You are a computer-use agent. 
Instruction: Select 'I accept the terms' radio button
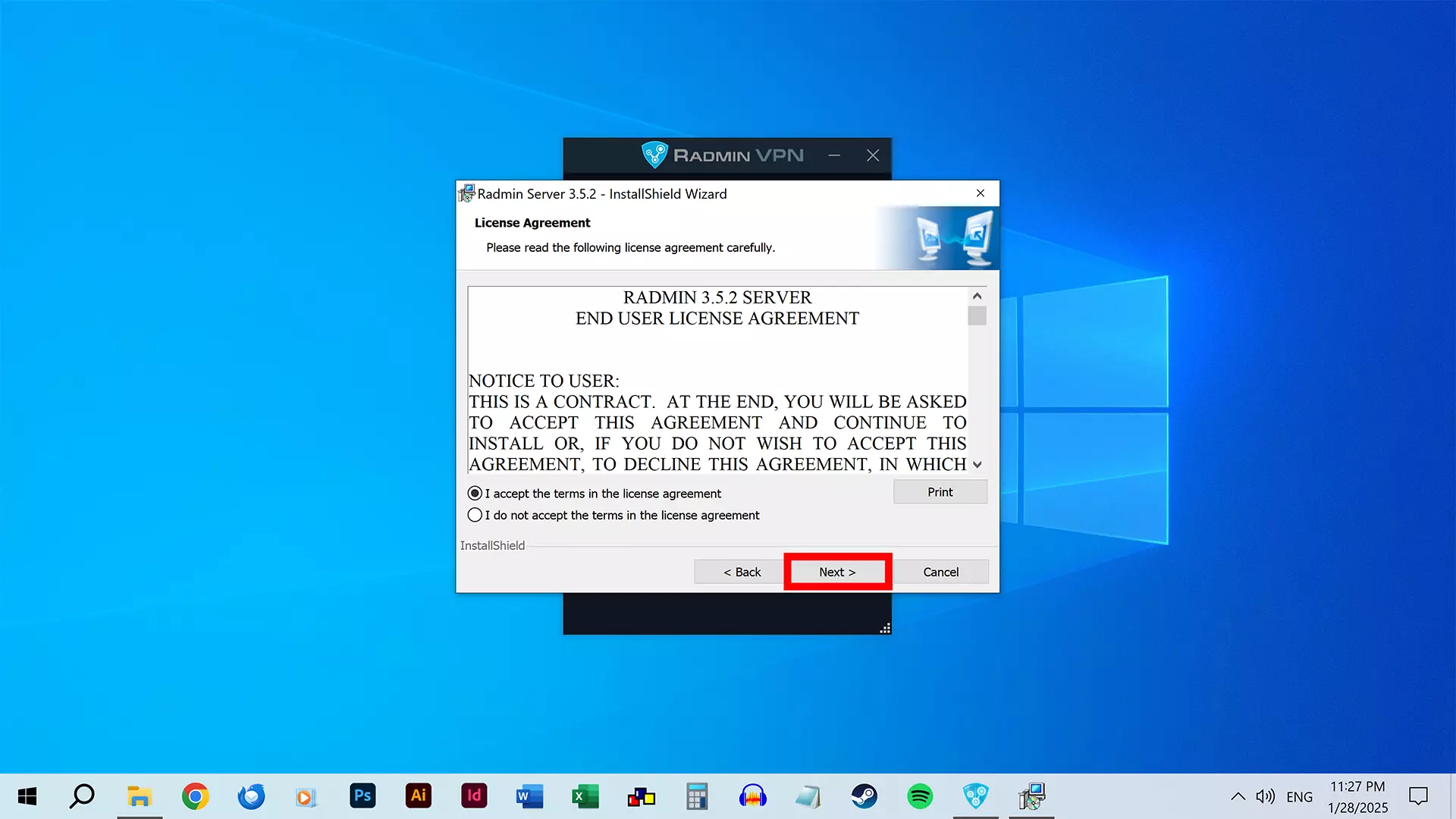[475, 494]
